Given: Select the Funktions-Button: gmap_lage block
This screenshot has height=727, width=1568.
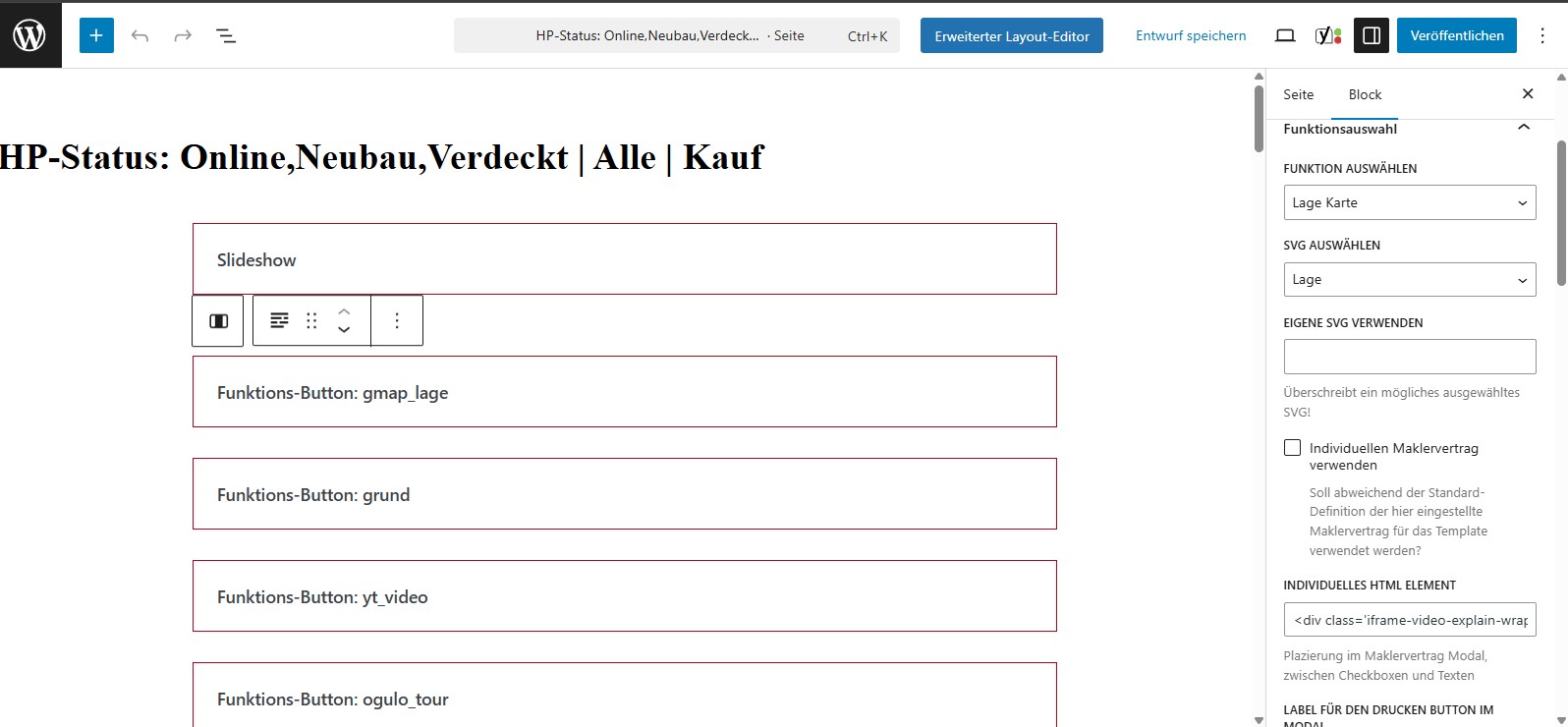Looking at the screenshot, I should pos(625,392).
